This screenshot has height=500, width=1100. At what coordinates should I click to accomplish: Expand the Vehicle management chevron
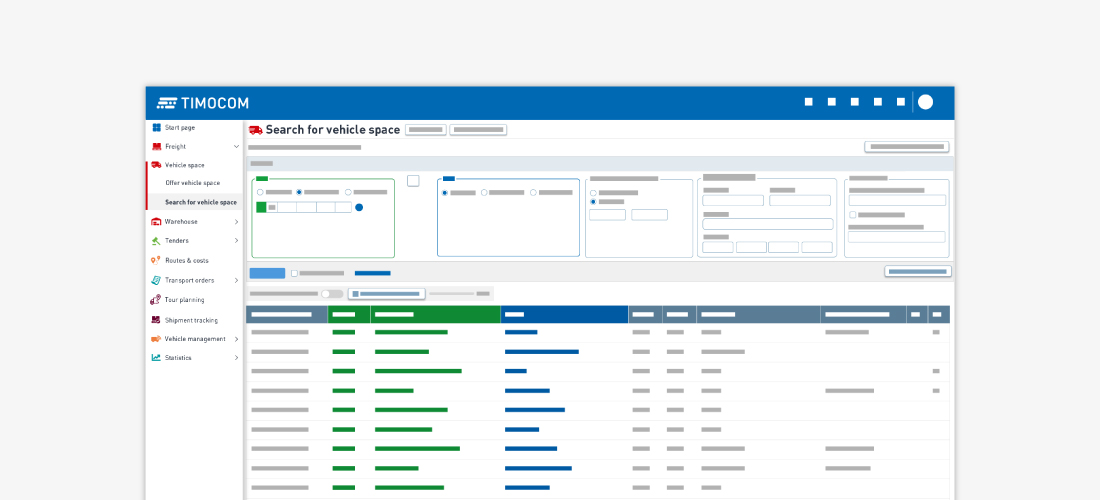tap(237, 338)
